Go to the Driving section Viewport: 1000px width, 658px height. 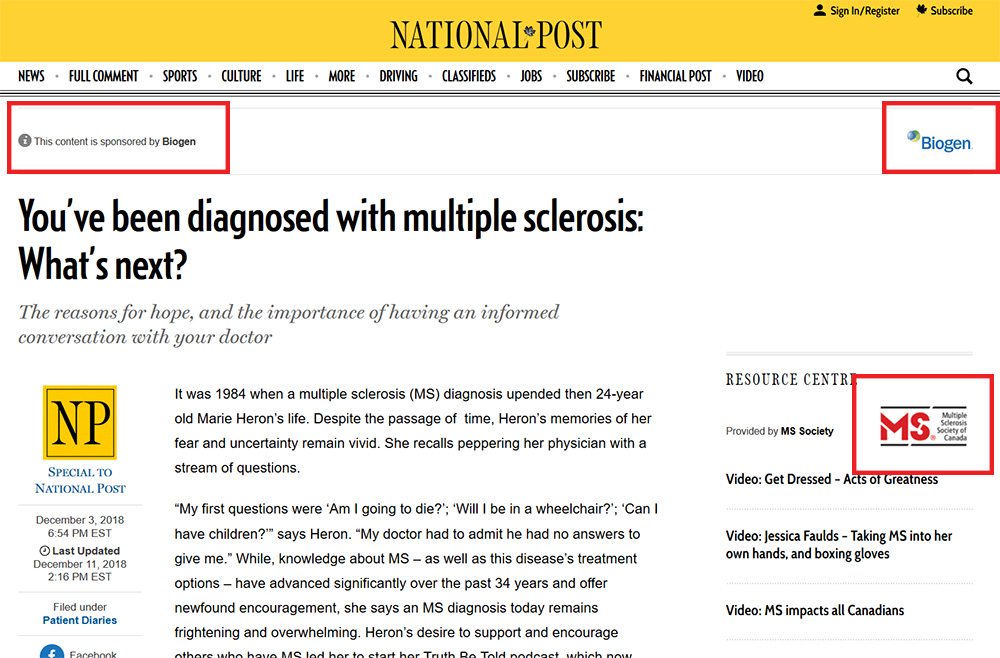399,77
